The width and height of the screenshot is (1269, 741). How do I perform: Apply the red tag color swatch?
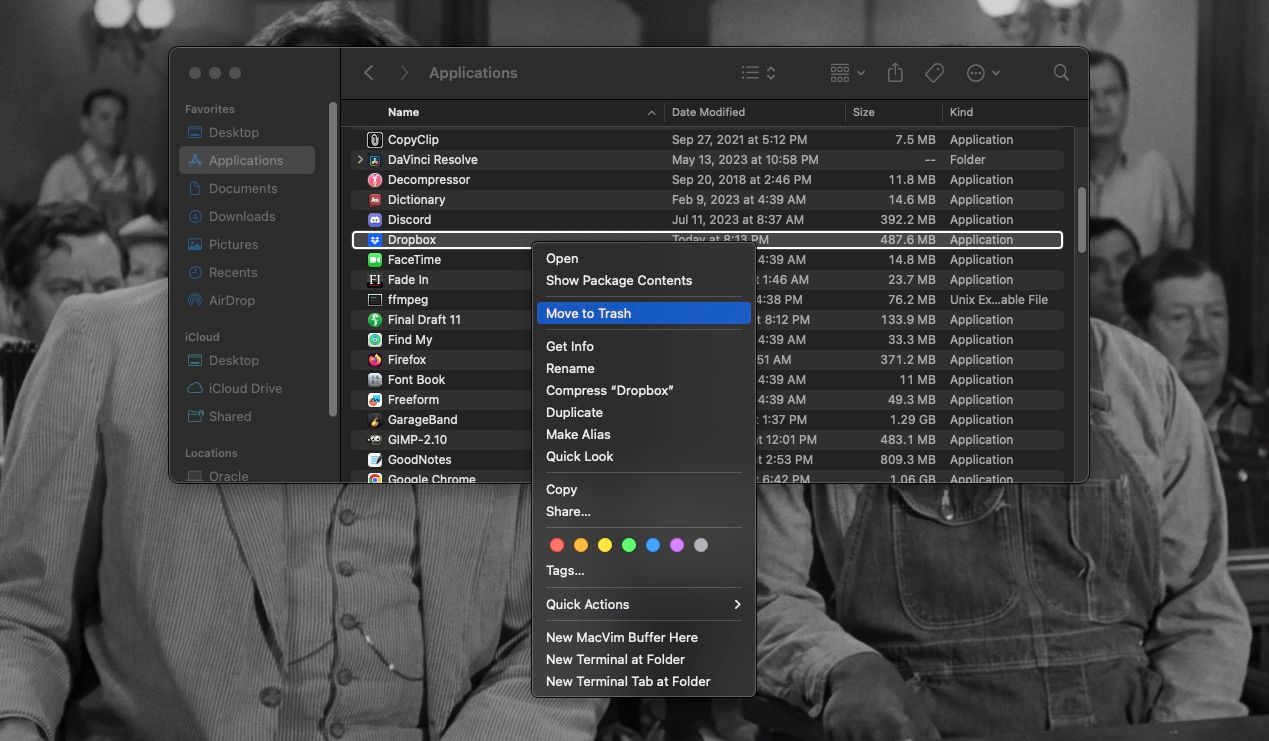click(557, 545)
